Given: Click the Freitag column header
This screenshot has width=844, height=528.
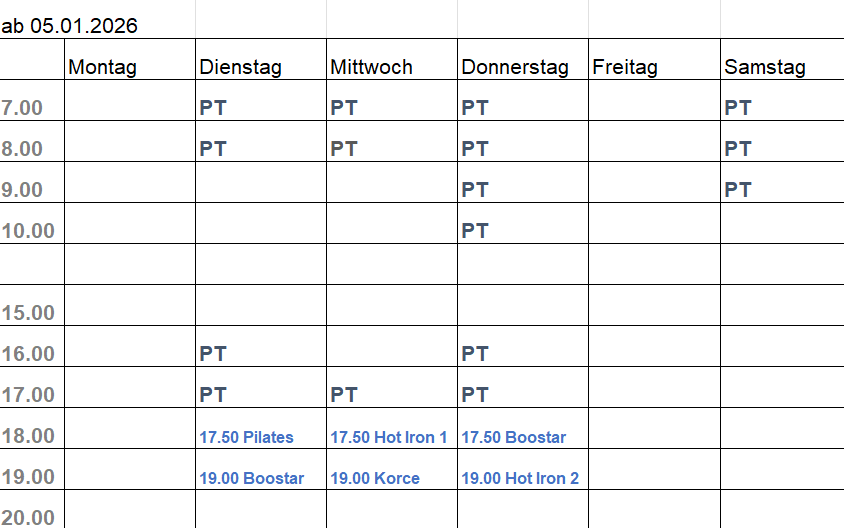Looking at the screenshot, I should [625, 67].
